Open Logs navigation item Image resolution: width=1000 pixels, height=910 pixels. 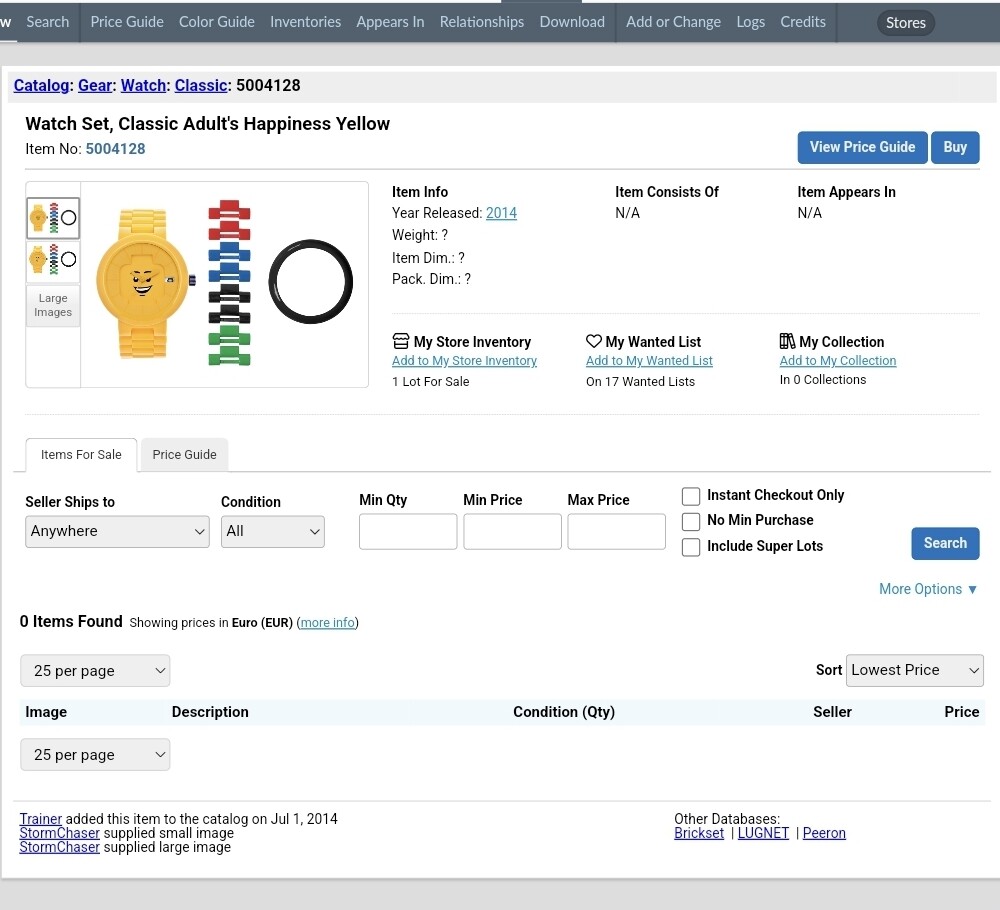(751, 22)
